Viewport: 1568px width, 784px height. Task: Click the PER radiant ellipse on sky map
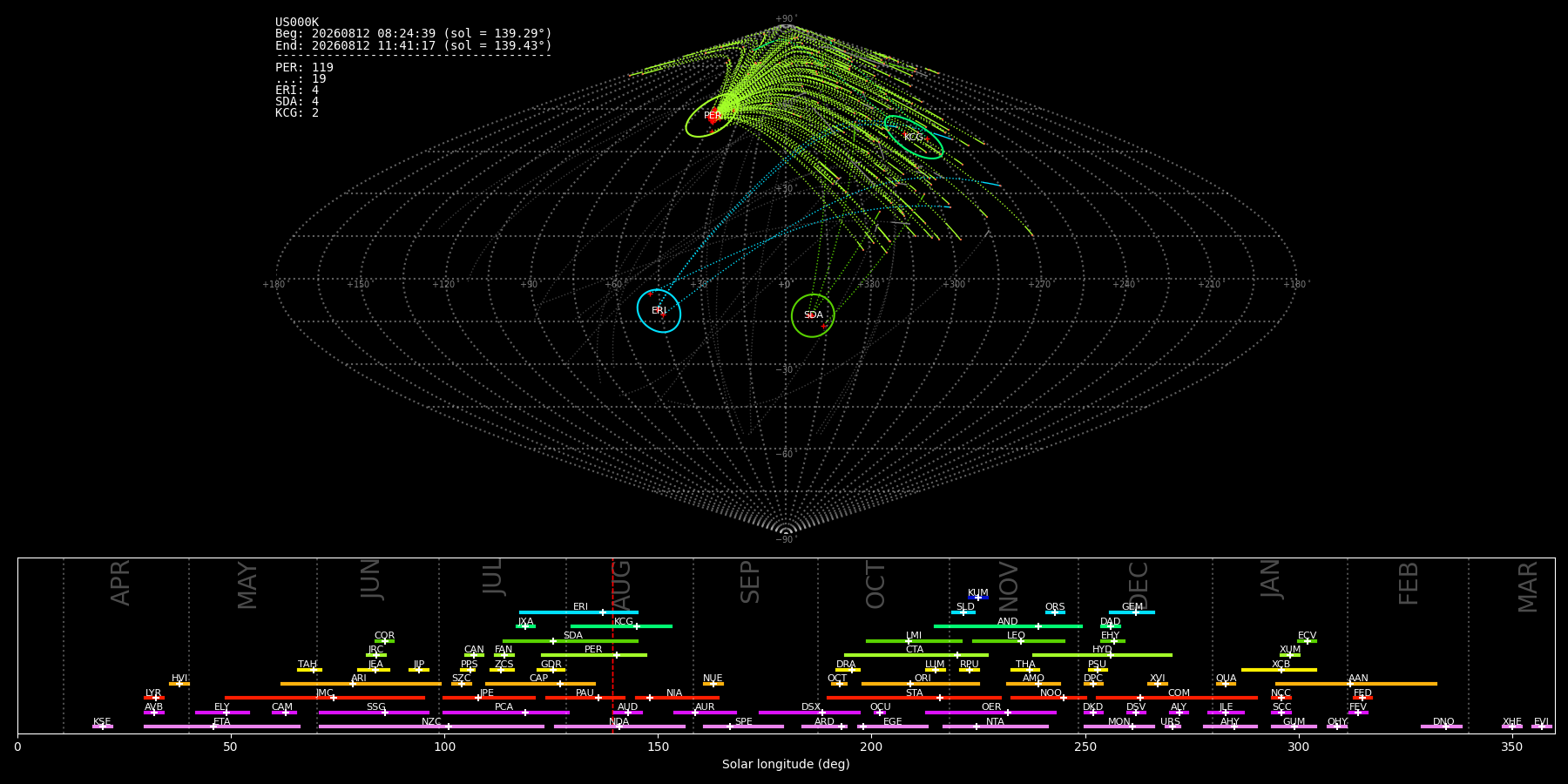click(713, 116)
